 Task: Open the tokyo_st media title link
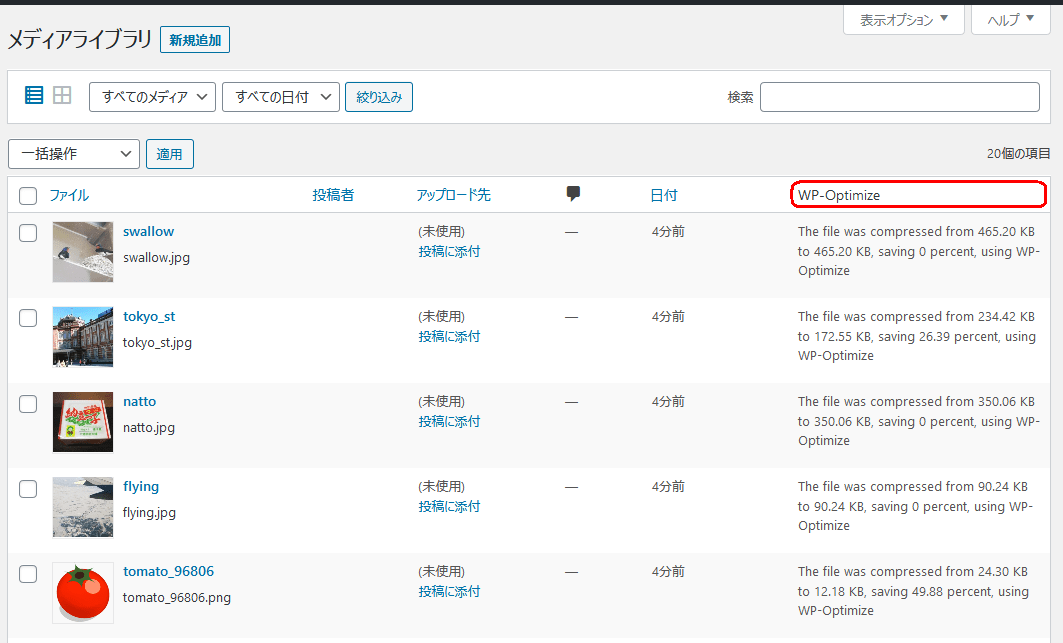pos(149,317)
